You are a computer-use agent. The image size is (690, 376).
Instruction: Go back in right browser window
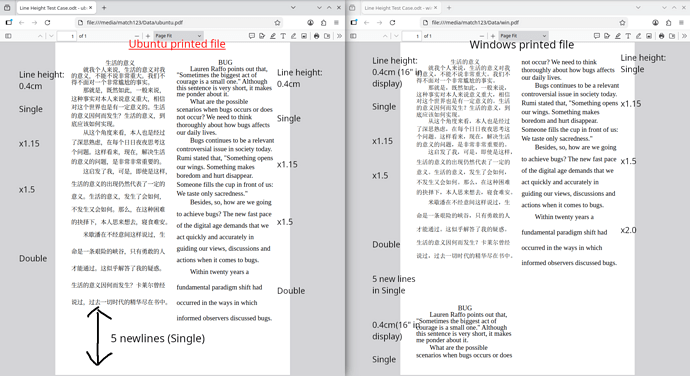[367, 22]
